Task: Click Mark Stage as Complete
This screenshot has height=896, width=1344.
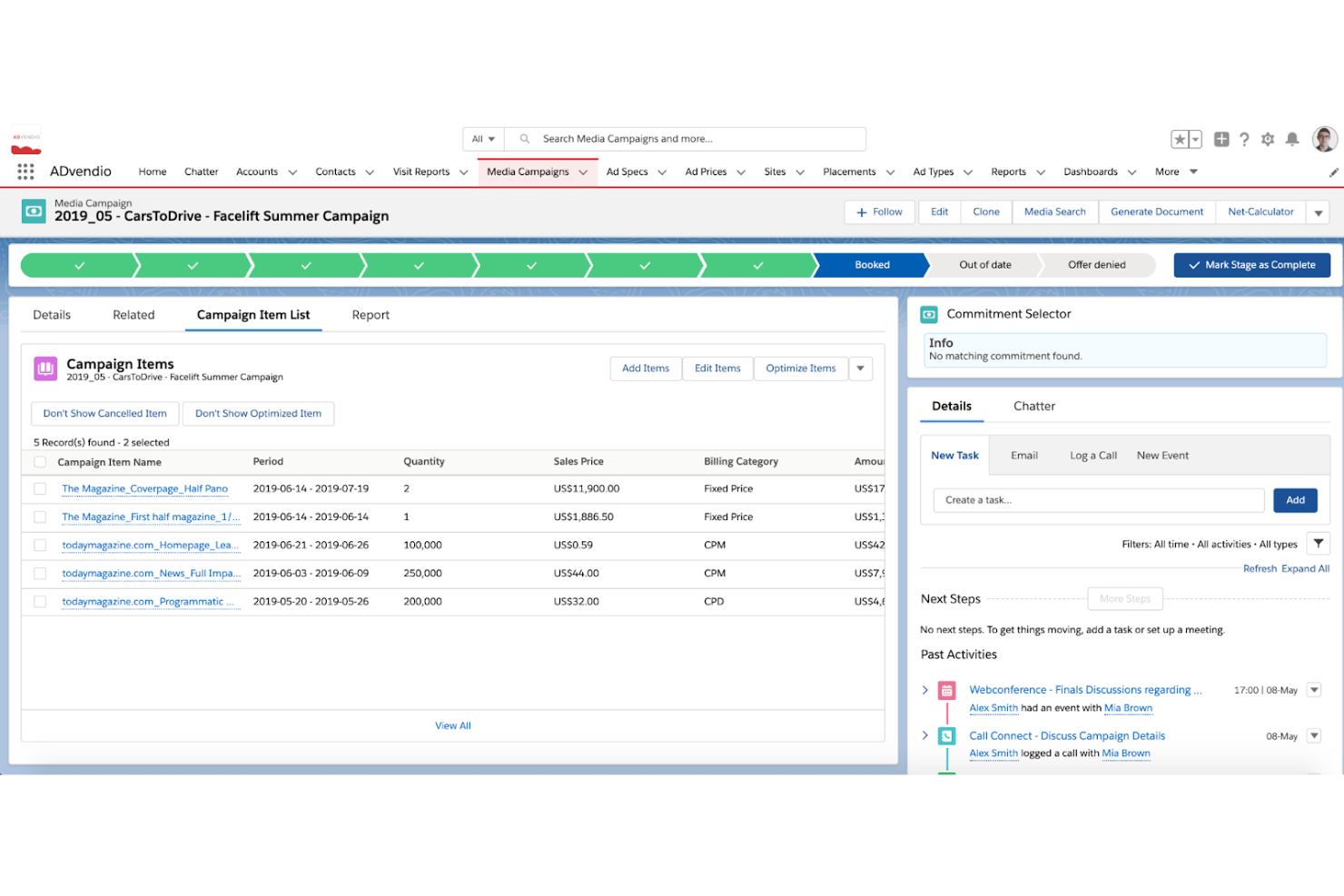Action: pos(1252,265)
